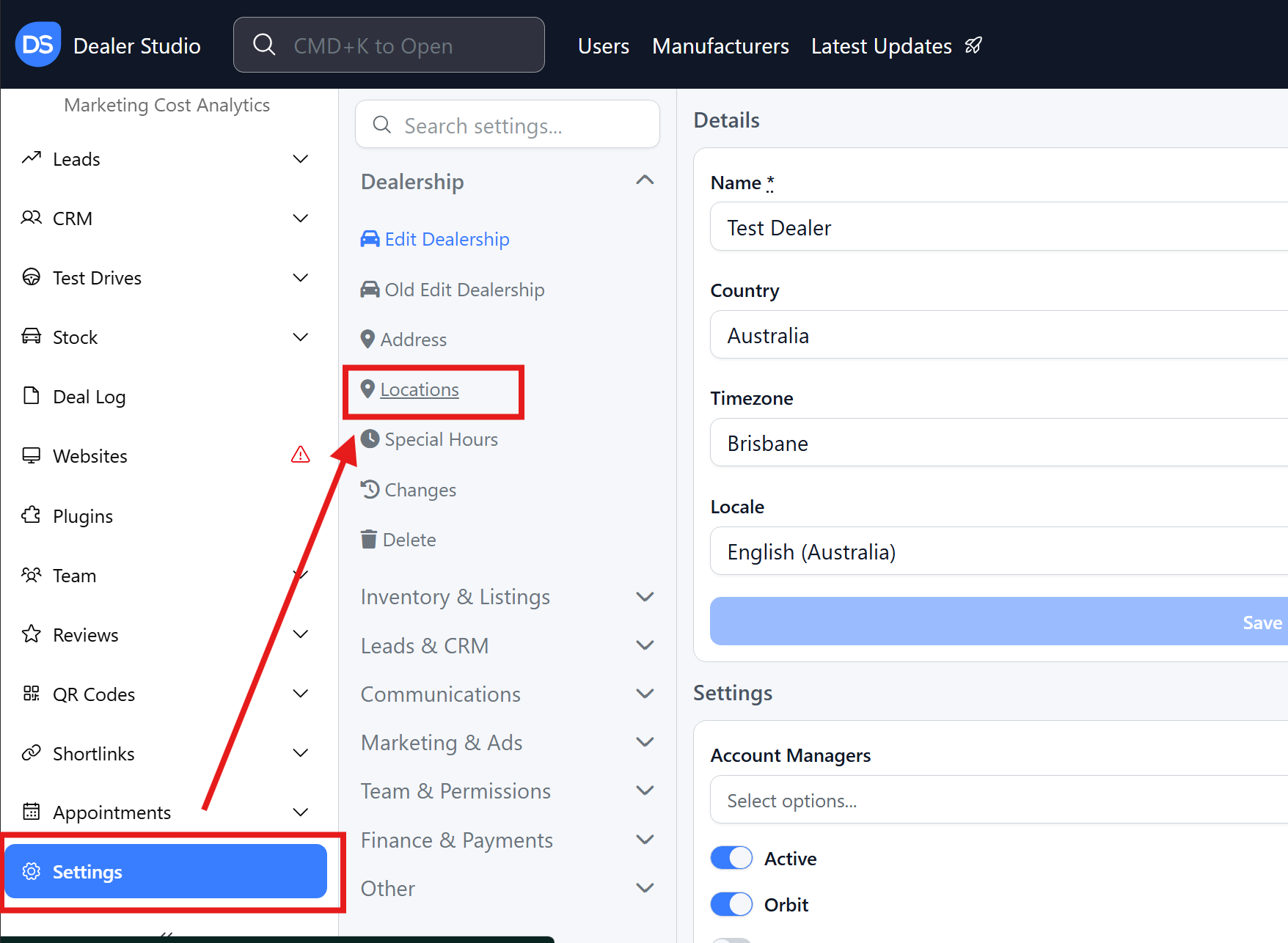
Task: Expand the Leads & CRM settings group
Action: click(645, 645)
